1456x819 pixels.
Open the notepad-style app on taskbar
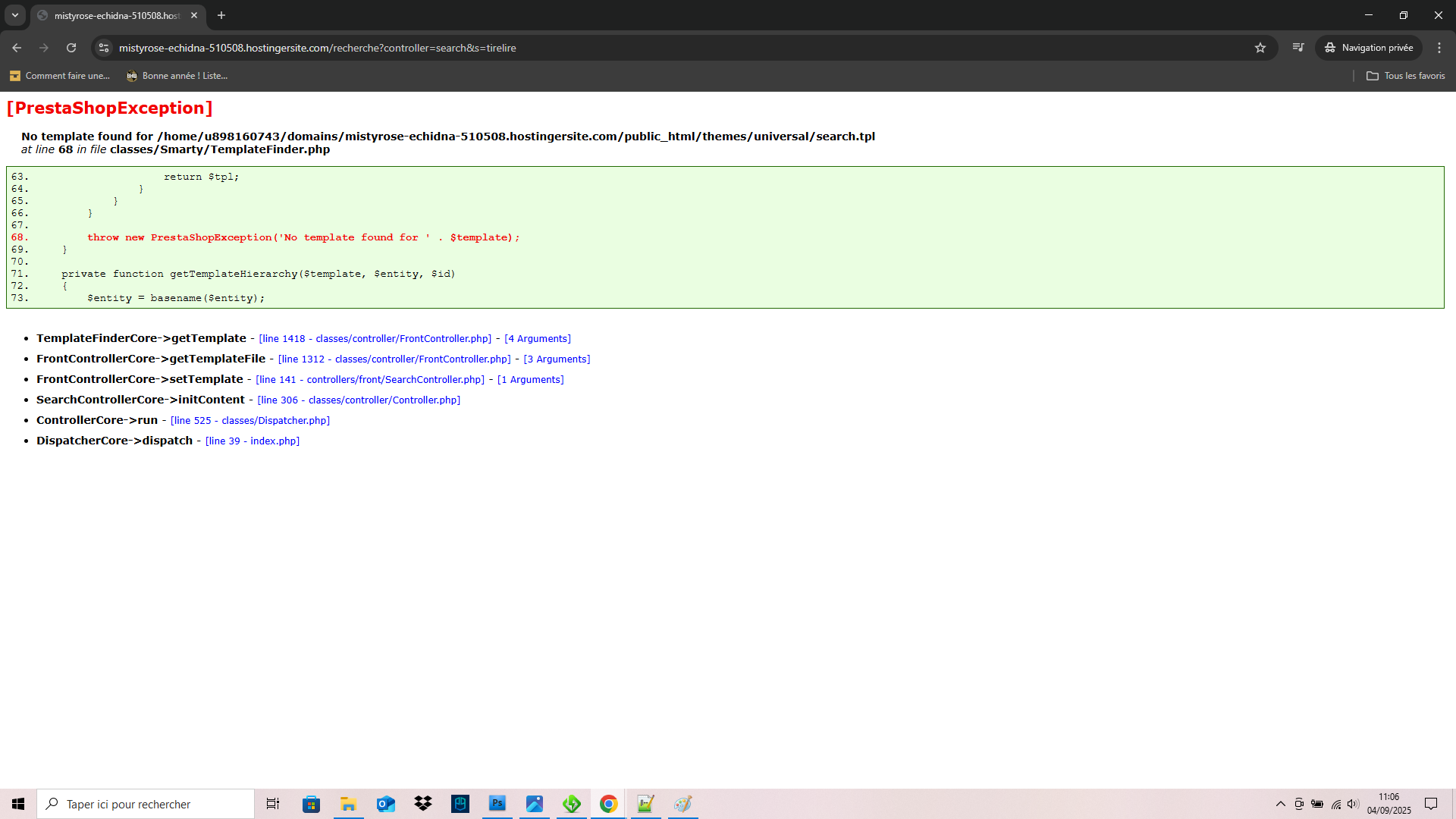tap(646, 804)
